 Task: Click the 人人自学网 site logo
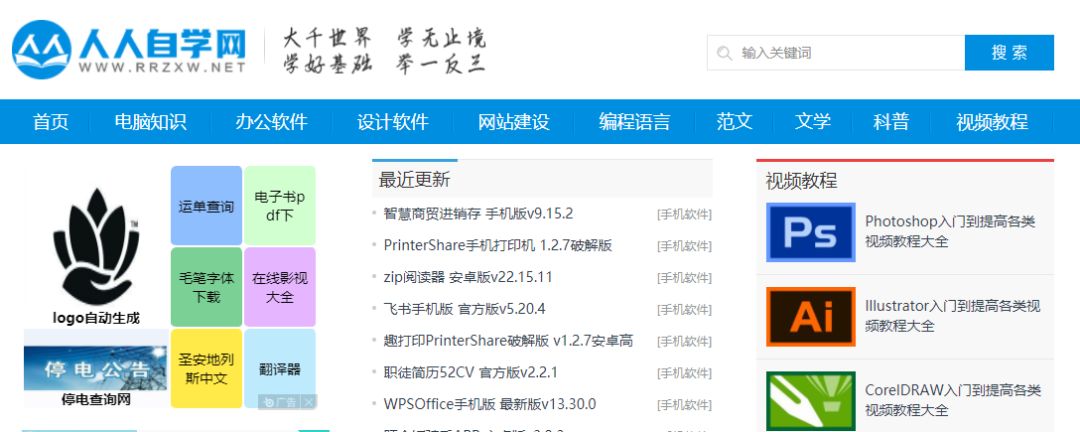coord(129,49)
